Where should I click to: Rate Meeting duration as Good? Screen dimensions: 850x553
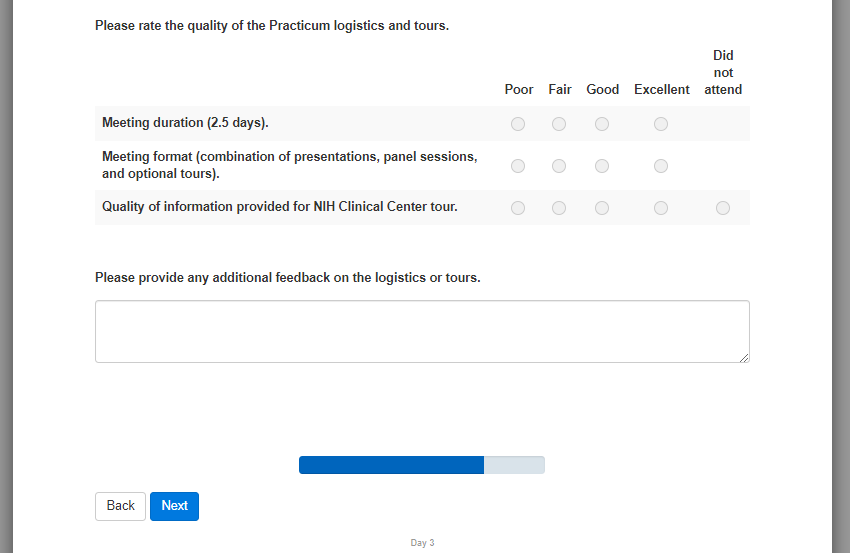[602, 124]
